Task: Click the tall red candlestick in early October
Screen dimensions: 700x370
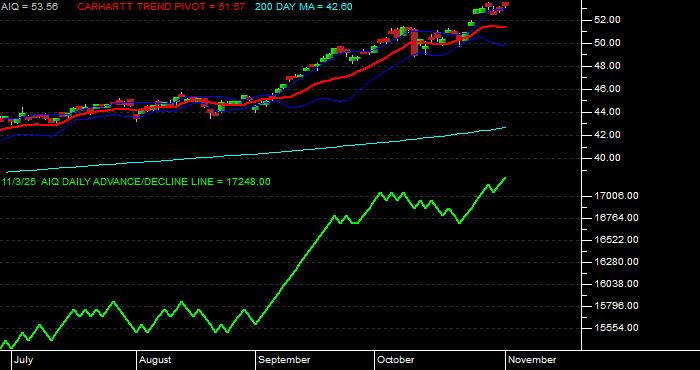Action: pos(414,42)
